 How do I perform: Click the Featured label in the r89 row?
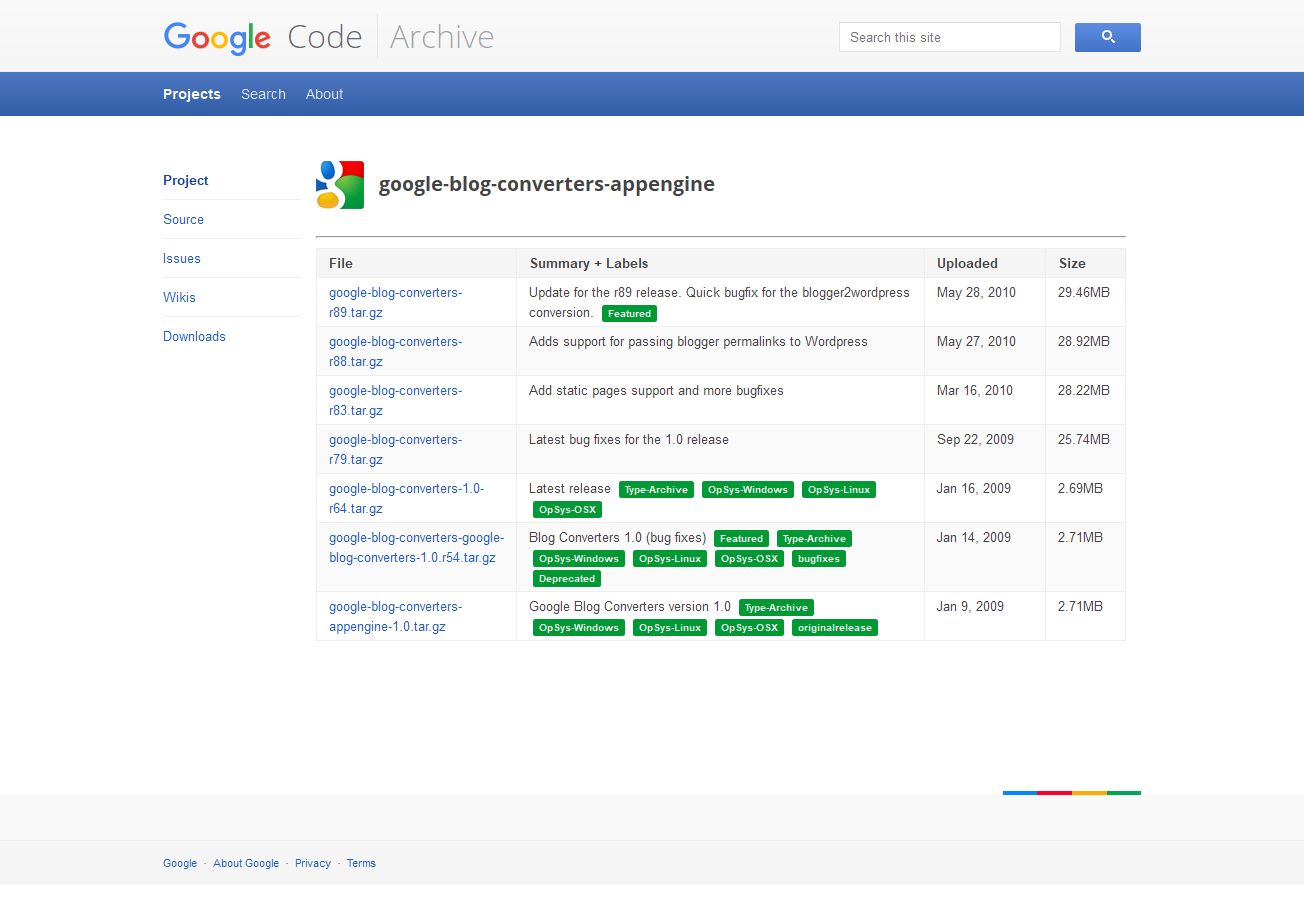[x=629, y=313]
